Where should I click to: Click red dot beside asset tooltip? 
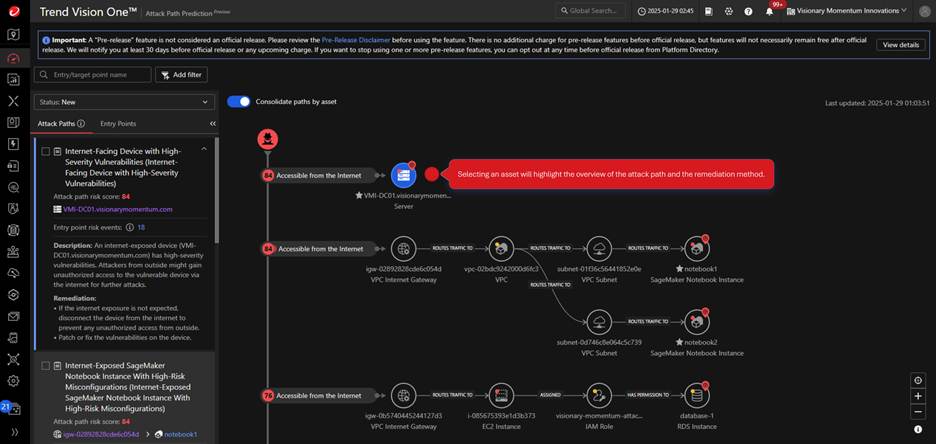click(x=432, y=174)
